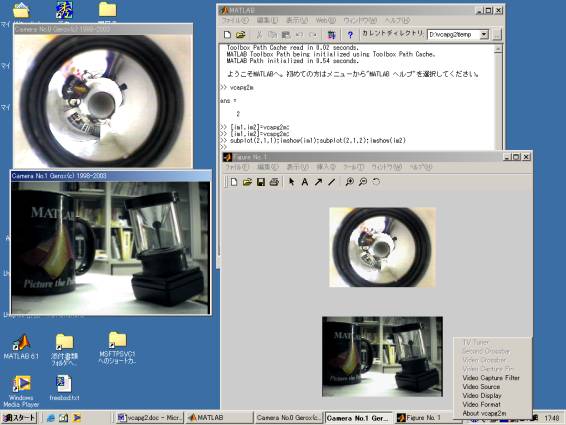Select the Insert Arrow tool in Figure
The height and width of the screenshot is (425, 566).
click(x=318, y=182)
